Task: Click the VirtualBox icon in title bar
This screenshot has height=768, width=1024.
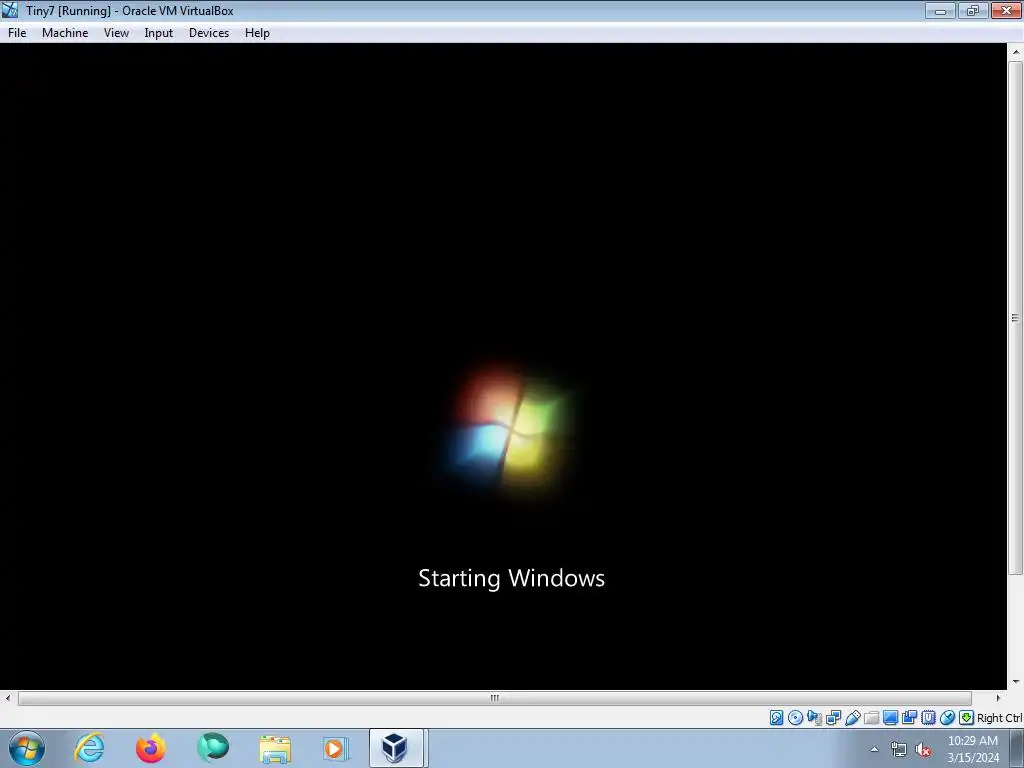Action: click(x=10, y=10)
